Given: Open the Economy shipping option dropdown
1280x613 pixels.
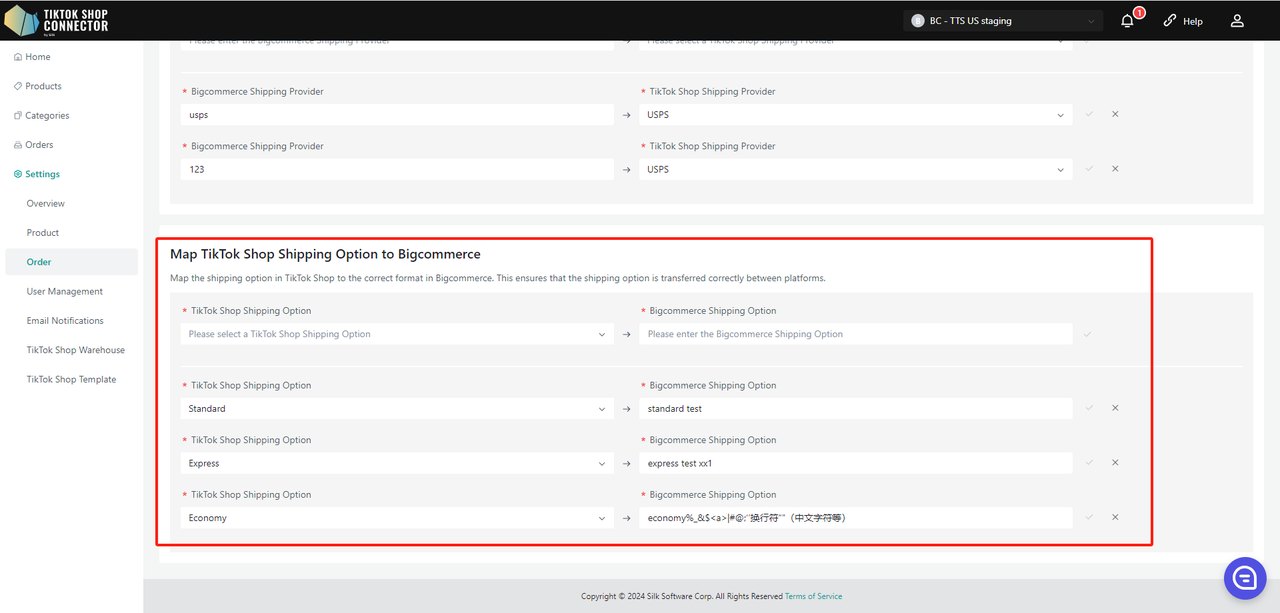Looking at the screenshot, I should coord(397,518).
